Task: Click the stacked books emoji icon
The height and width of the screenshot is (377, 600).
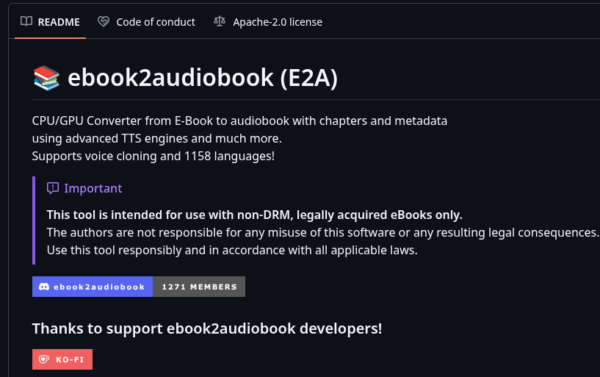Action: (46, 78)
